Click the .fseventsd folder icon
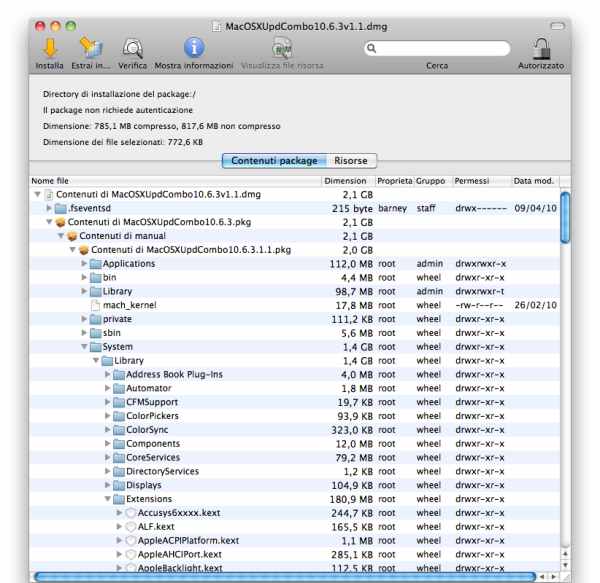 [x=60, y=208]
